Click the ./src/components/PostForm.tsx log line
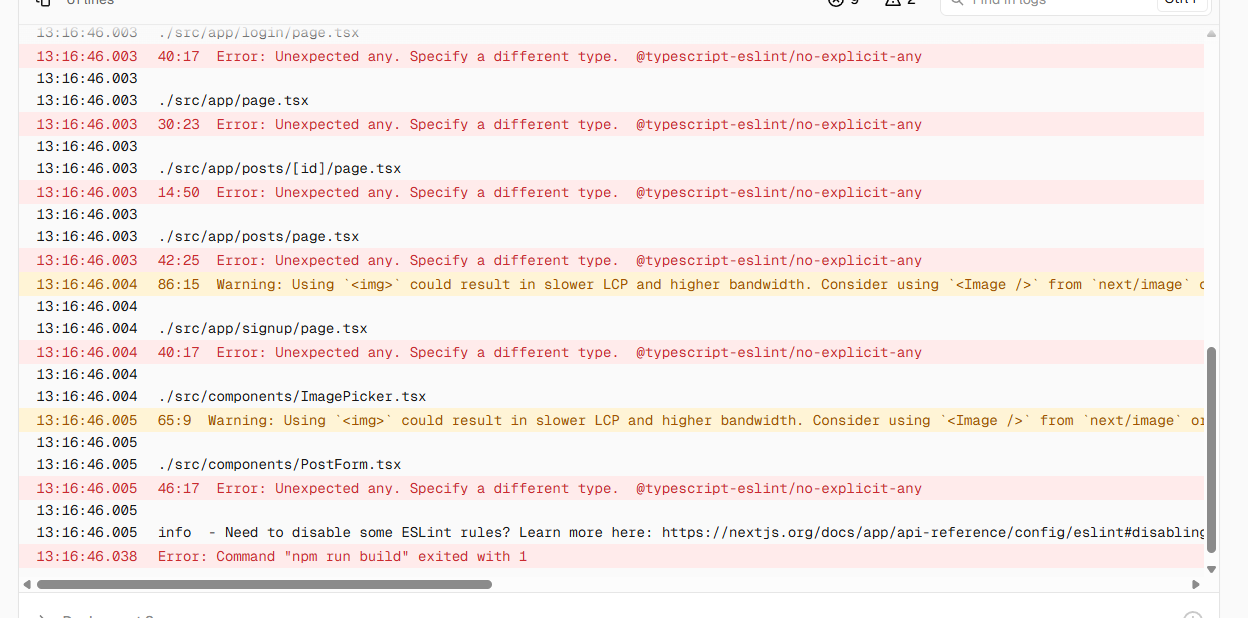 (x=279, y=465)
